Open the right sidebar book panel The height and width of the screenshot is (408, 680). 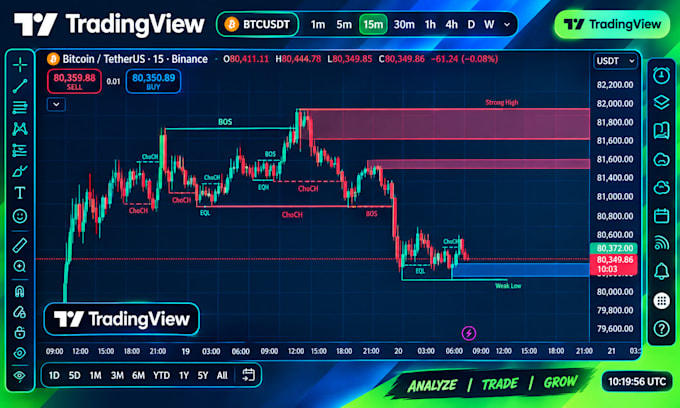pyautogui.click(x=661, y=131)
